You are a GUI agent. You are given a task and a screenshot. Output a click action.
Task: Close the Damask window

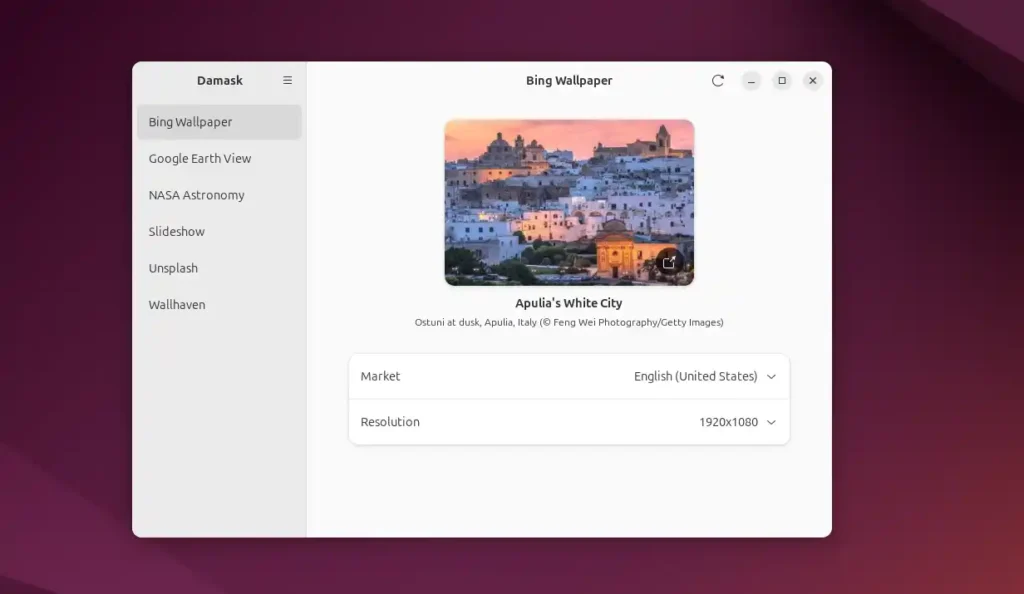813,81
